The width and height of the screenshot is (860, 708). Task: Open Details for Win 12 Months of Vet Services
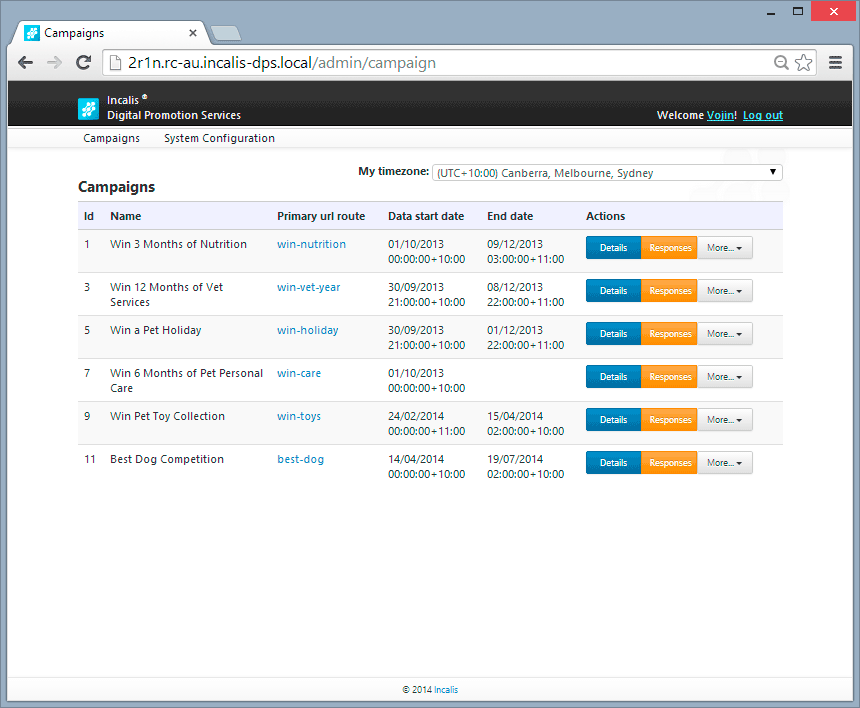(x=613, y=291)
